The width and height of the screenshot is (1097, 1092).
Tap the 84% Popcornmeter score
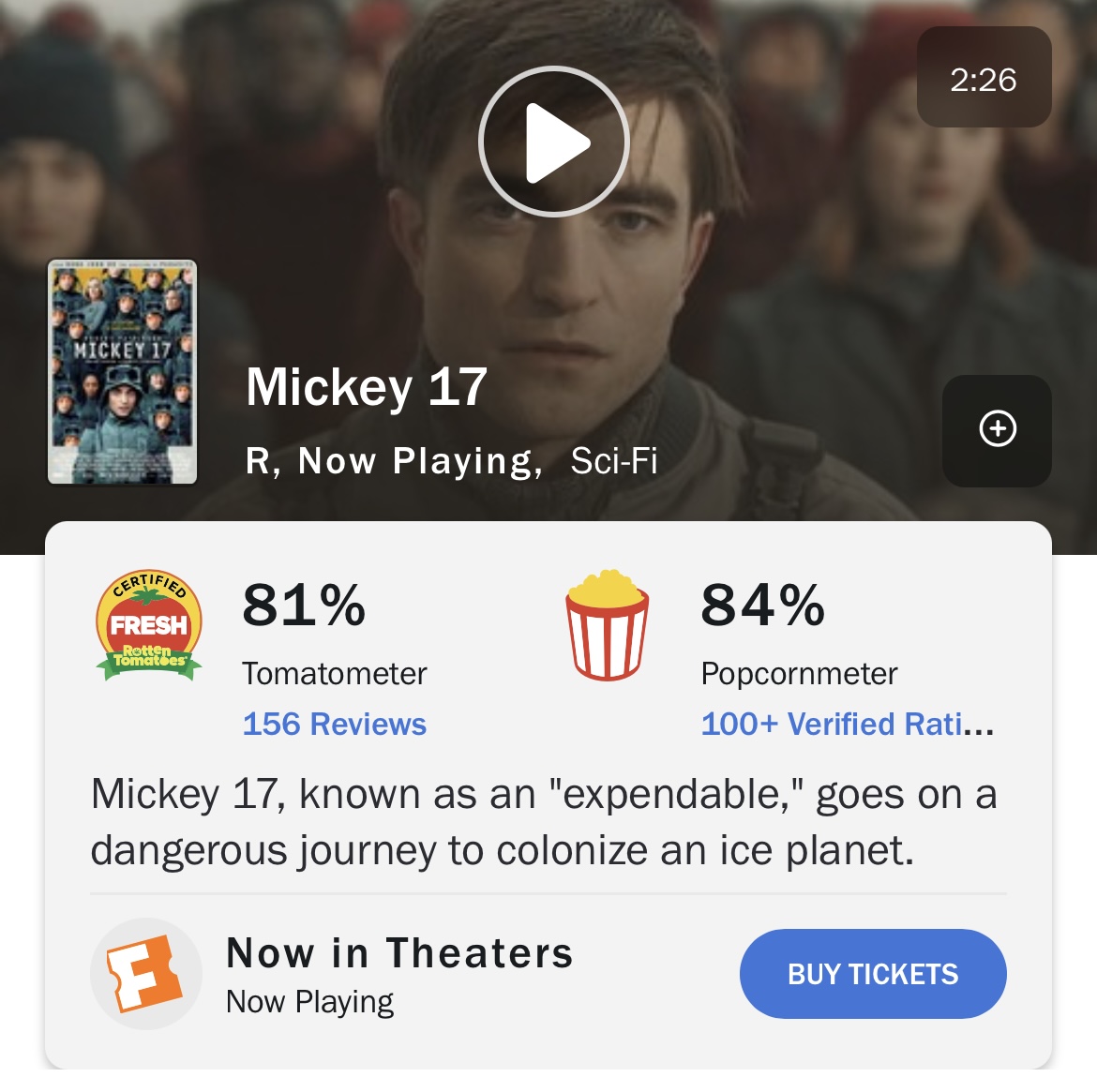(x=762, y=605)
